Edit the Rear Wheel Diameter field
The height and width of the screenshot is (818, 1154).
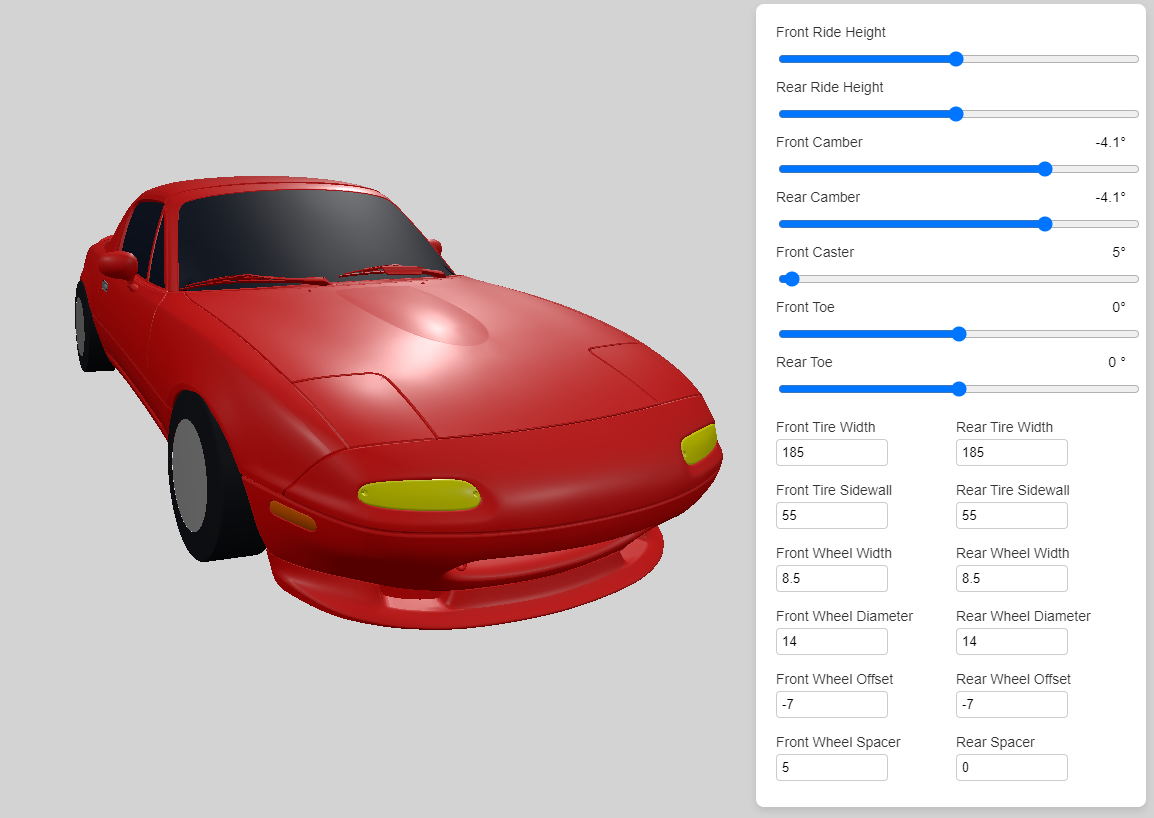coord(1011,642)
